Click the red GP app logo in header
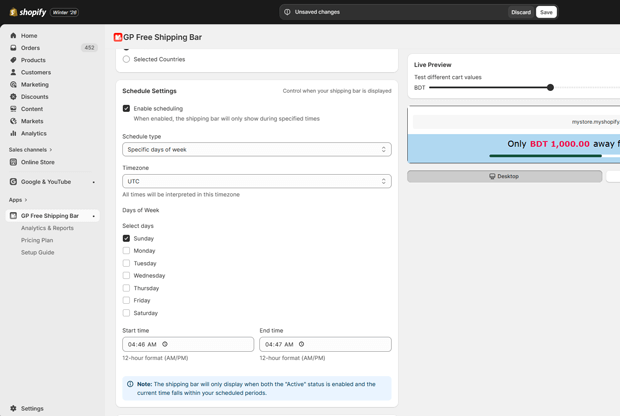The width and height of the screenshot is (620, 416). click(118, 37)
